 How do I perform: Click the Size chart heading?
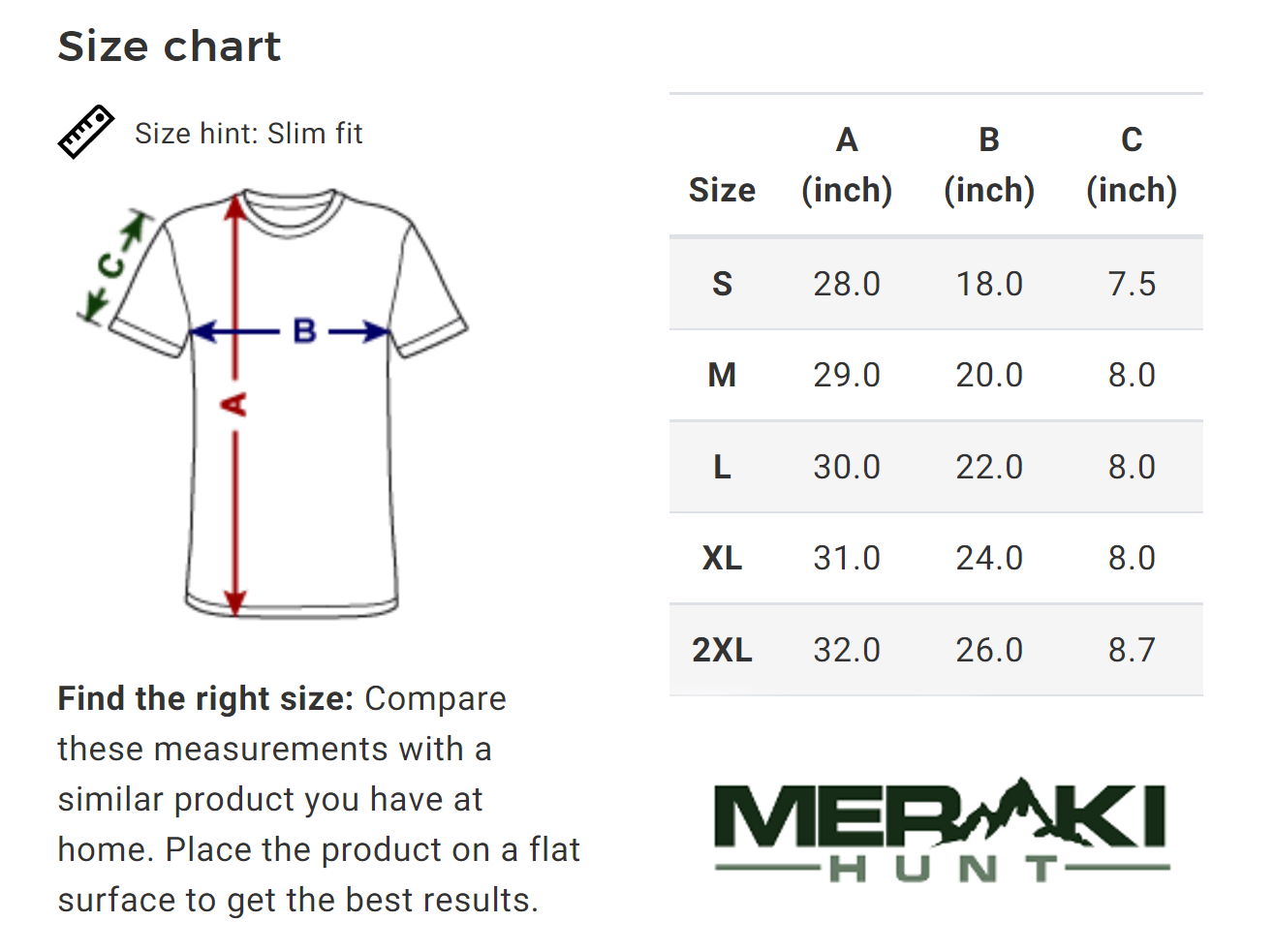click(x=170, y=46)
